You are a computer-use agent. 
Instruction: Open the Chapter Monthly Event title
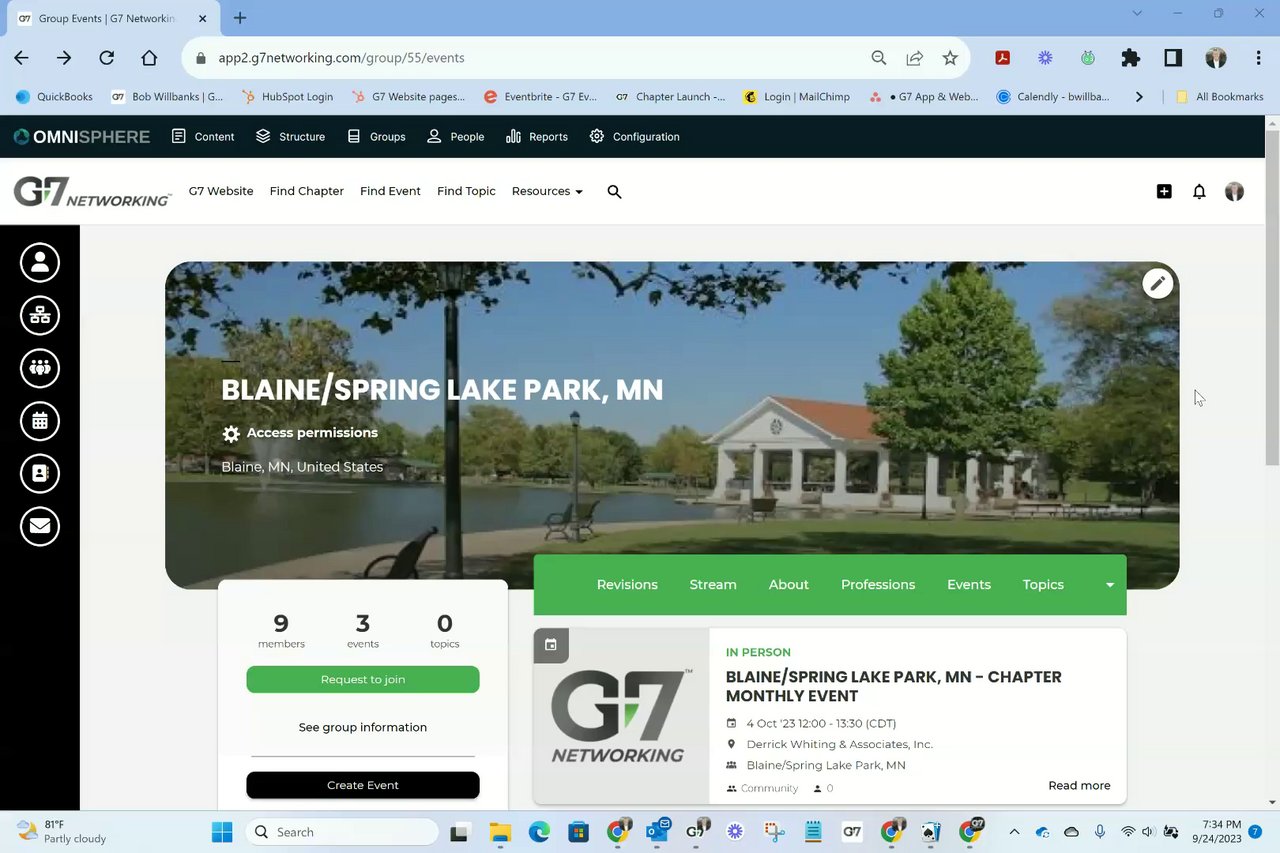coord(894,686)
